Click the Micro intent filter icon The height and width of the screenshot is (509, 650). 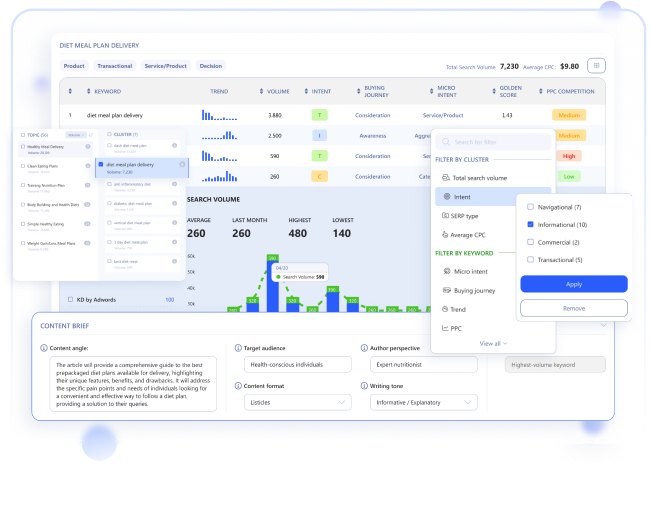pyautogui.click(x=447, y=271)
